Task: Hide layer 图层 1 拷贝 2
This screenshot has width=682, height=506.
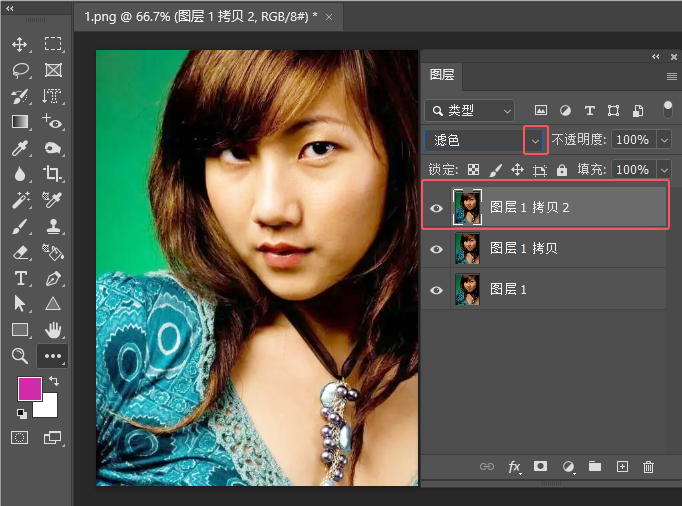Action: (x=436, y=208)
